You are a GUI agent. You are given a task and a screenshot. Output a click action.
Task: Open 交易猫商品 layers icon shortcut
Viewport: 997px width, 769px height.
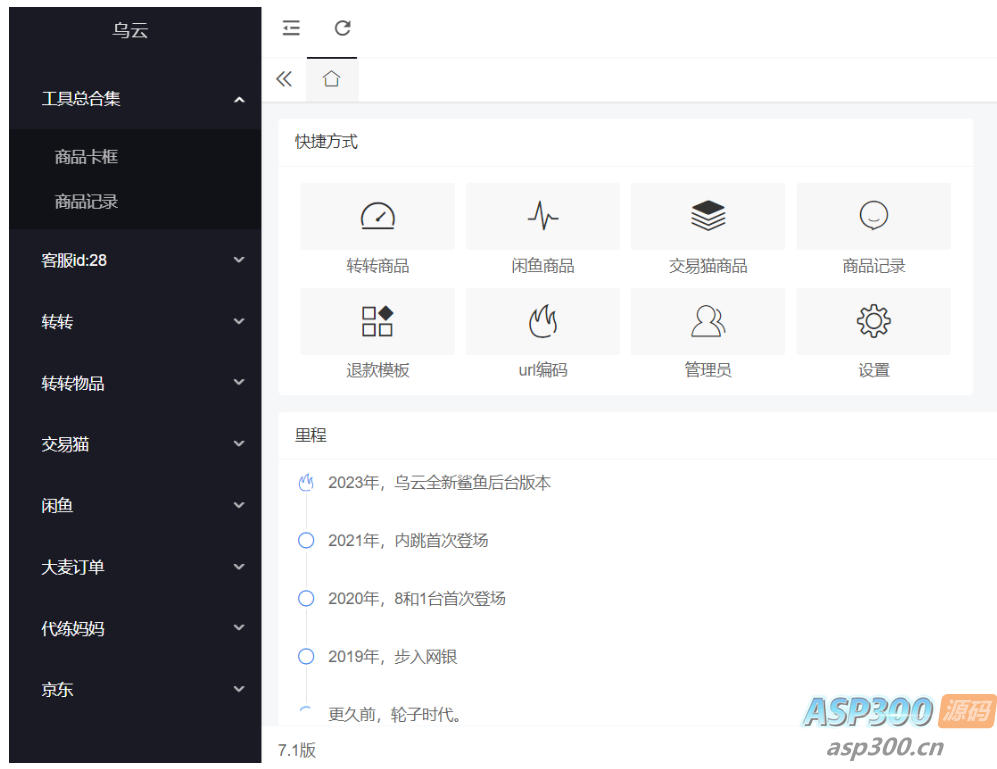click(708, 216)
